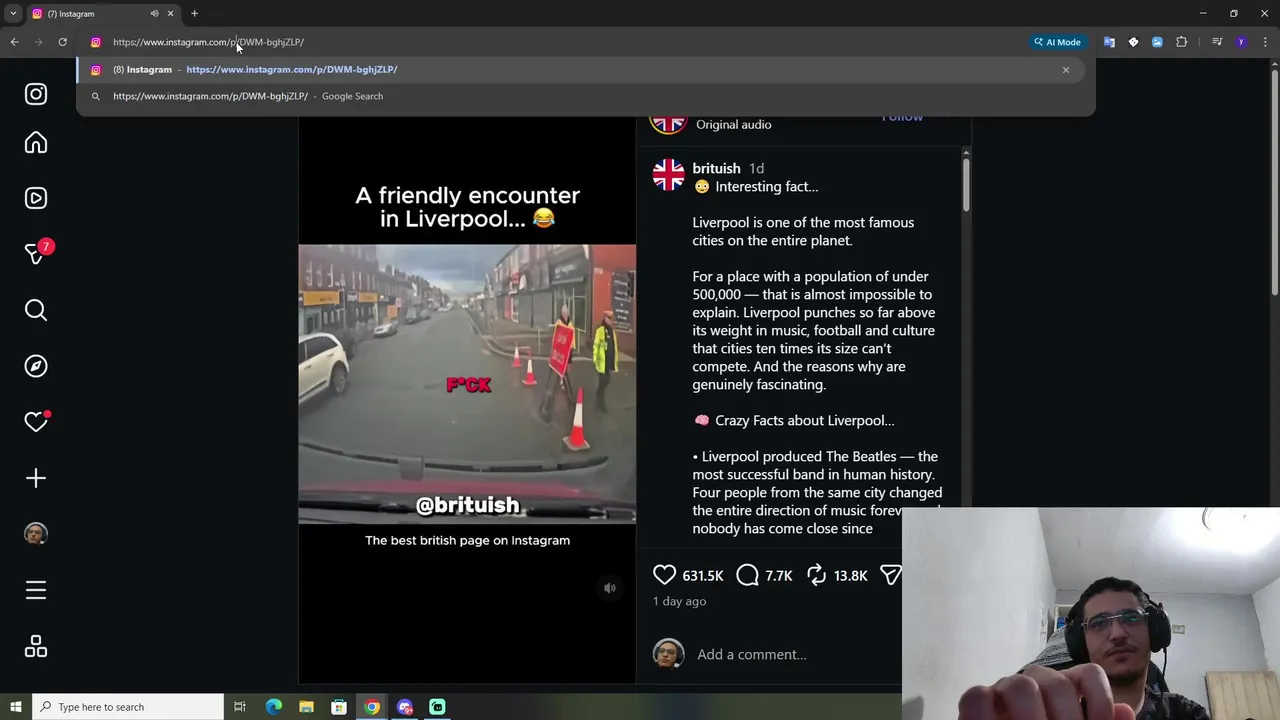Open the Chrome profile avatar Y
1280x720 pixels.
(x=1241, y=42)
